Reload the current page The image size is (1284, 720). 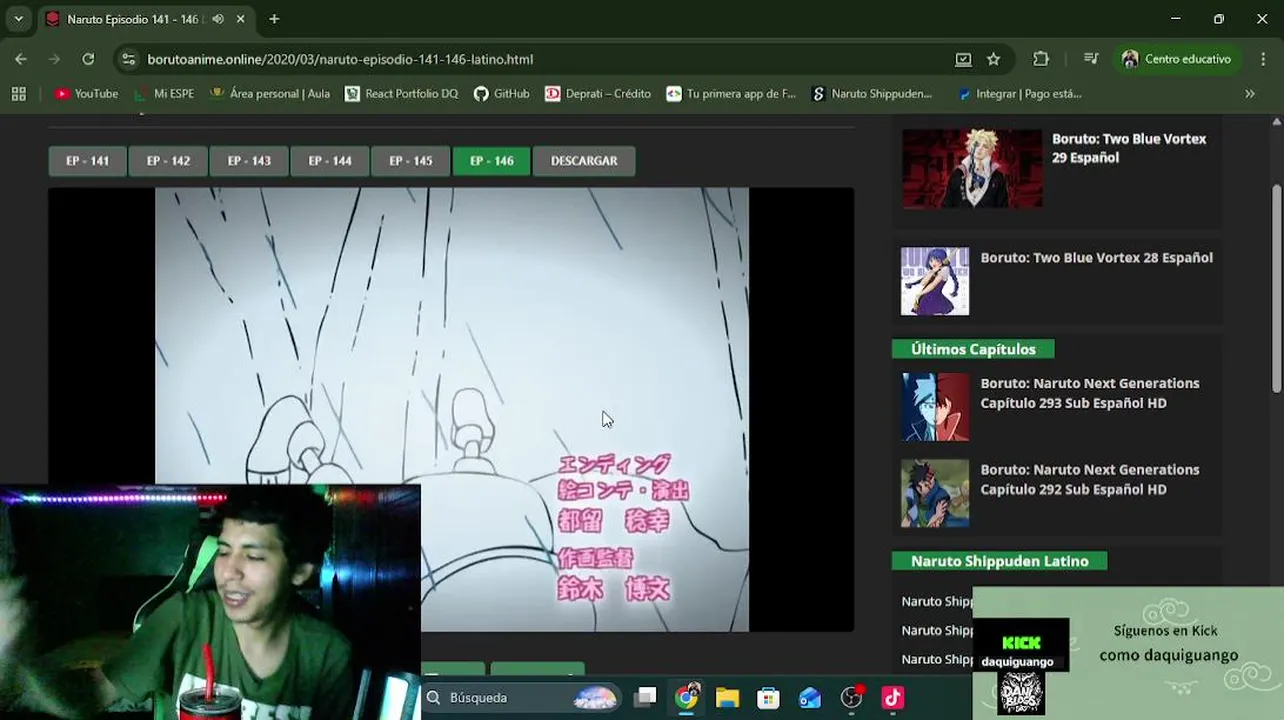pyautogui.click(x=88, y=59)
